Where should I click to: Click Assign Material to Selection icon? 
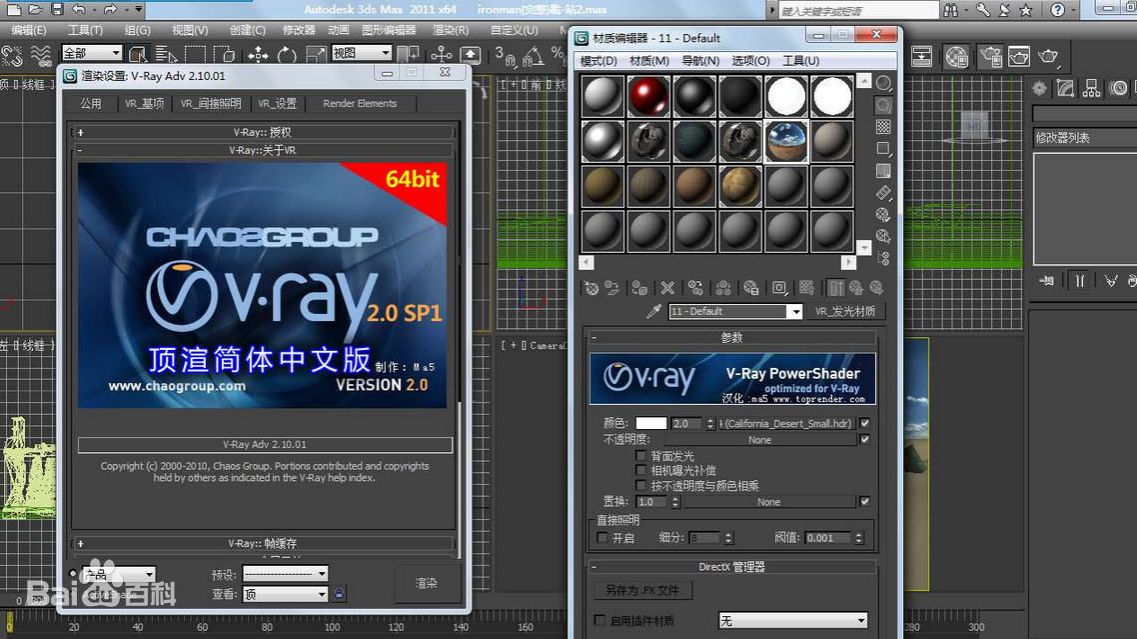(x=639, y=289)
